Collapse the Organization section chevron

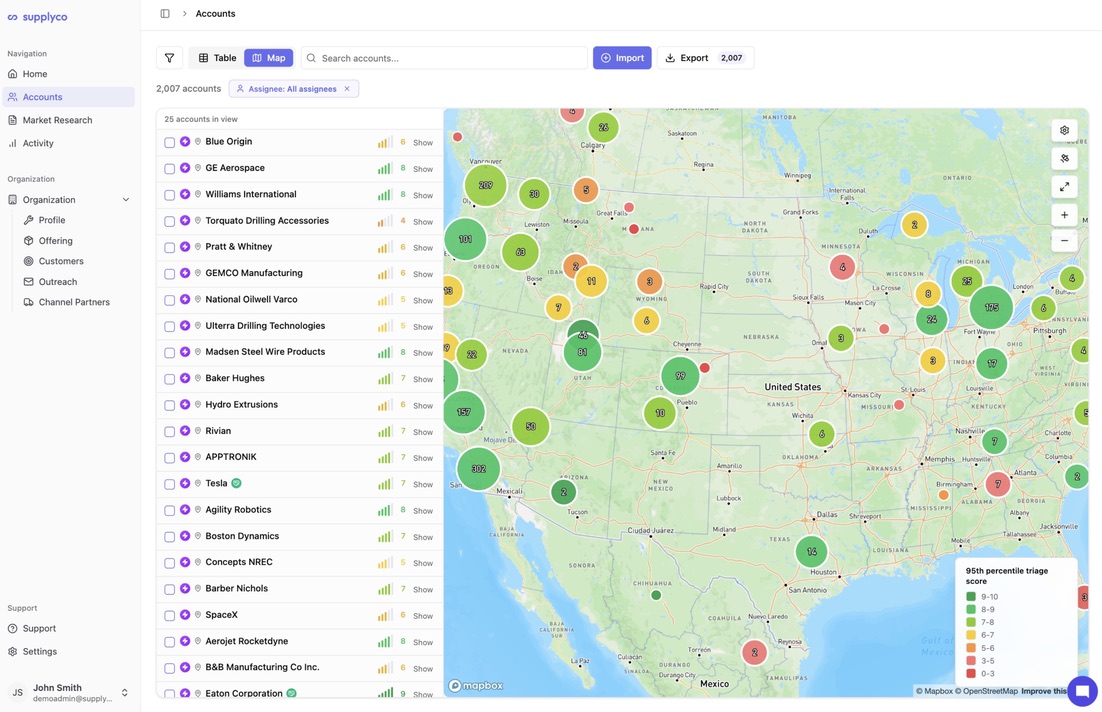(126, 200)
